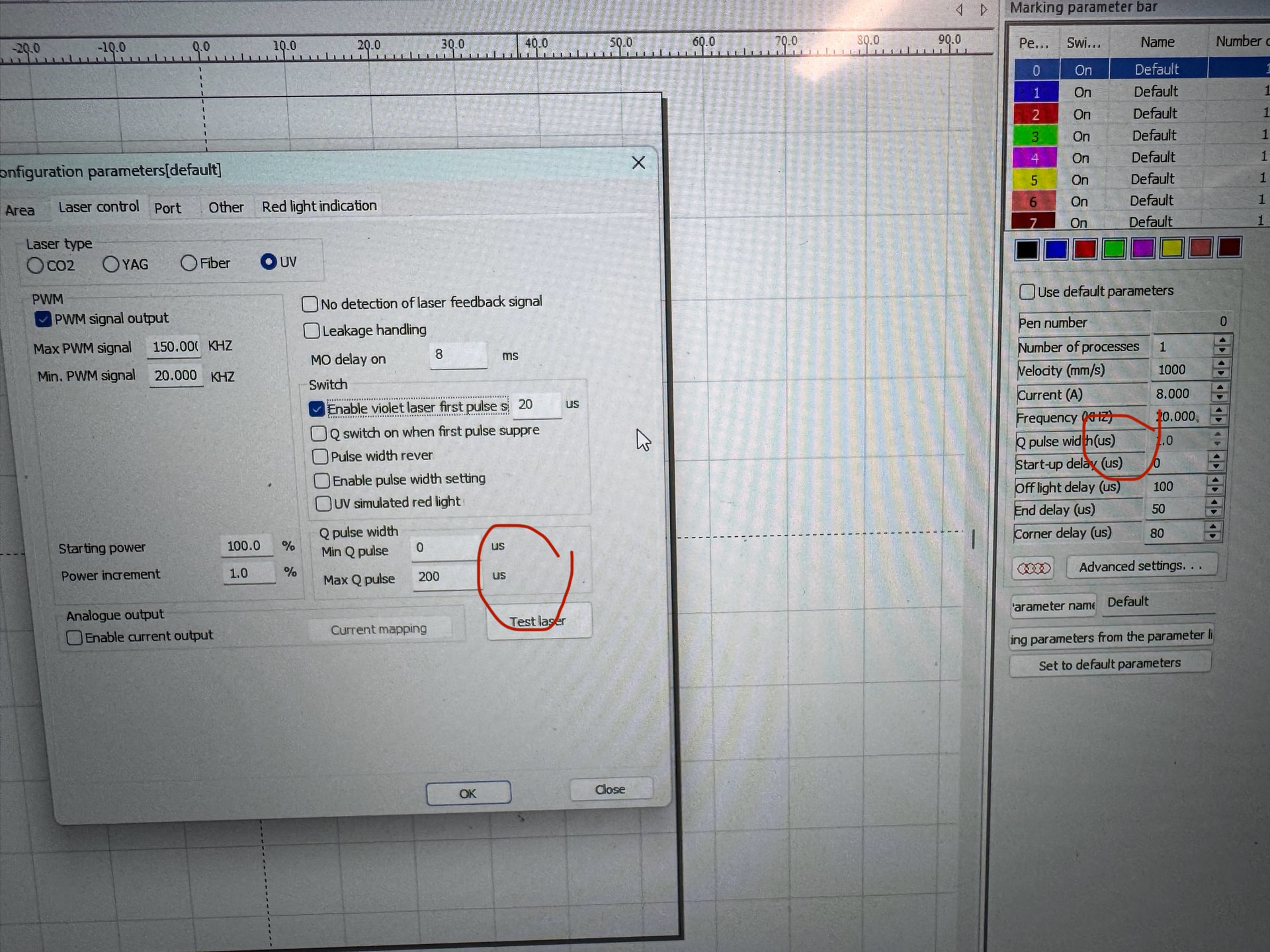The width and height of the screenshot is (1270, 952).
Task: Click the Max Q pulse input field
Action: (443, 576)
